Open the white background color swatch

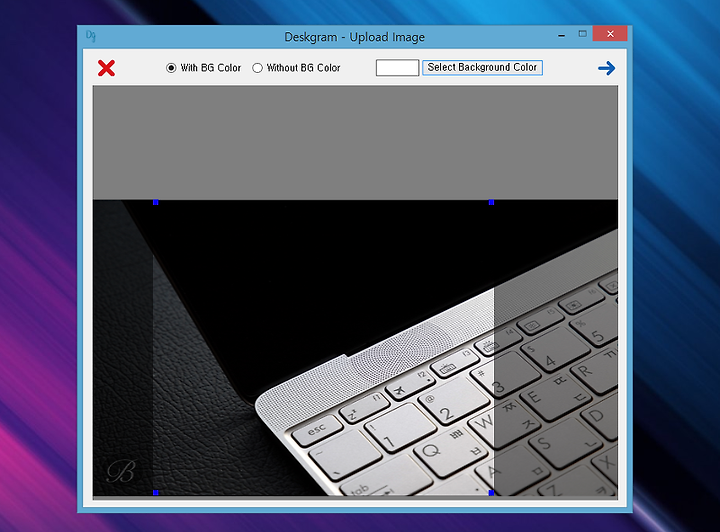click(397, 67)
